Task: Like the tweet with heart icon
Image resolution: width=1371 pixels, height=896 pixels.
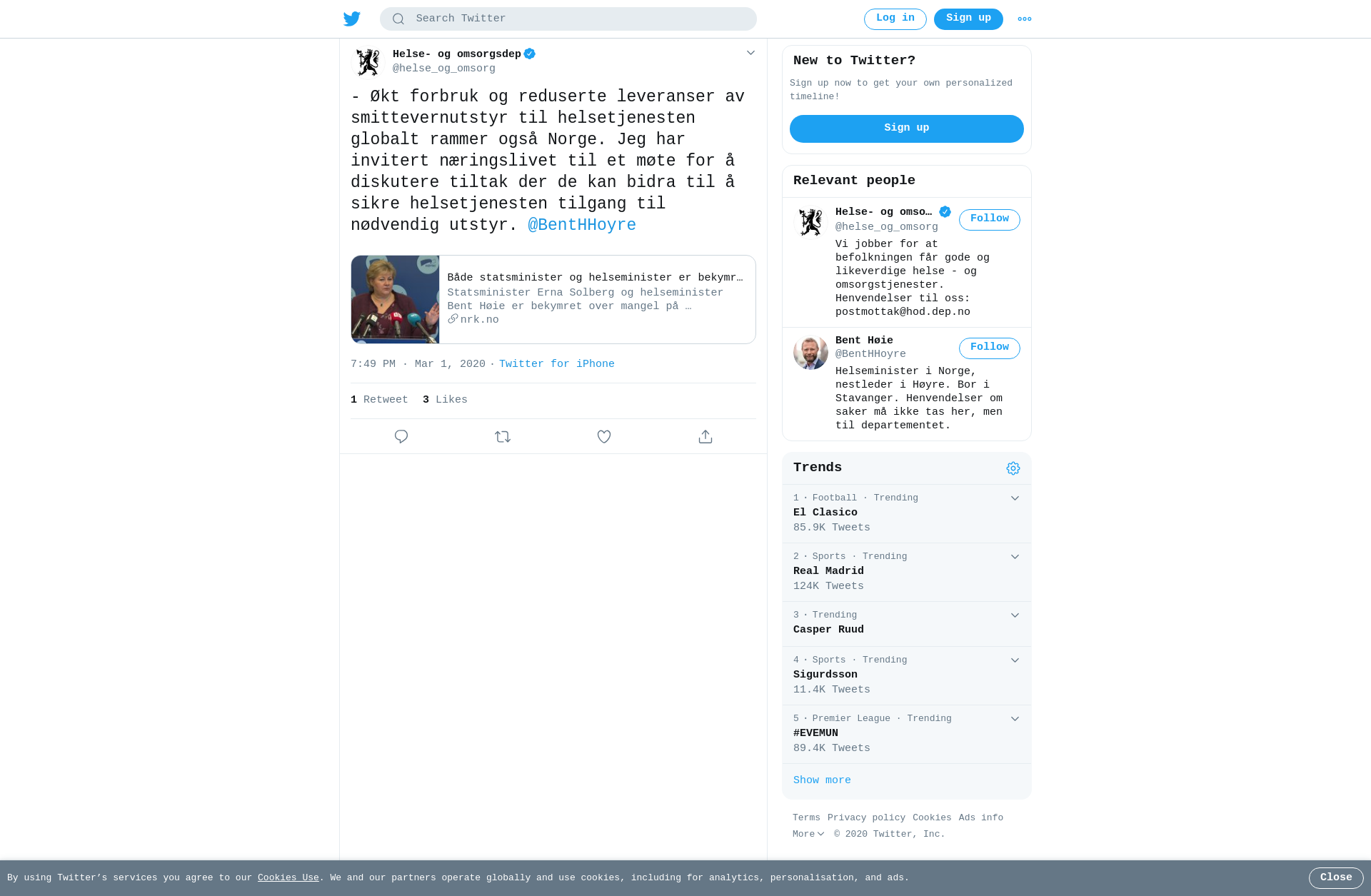Action: 604,436
